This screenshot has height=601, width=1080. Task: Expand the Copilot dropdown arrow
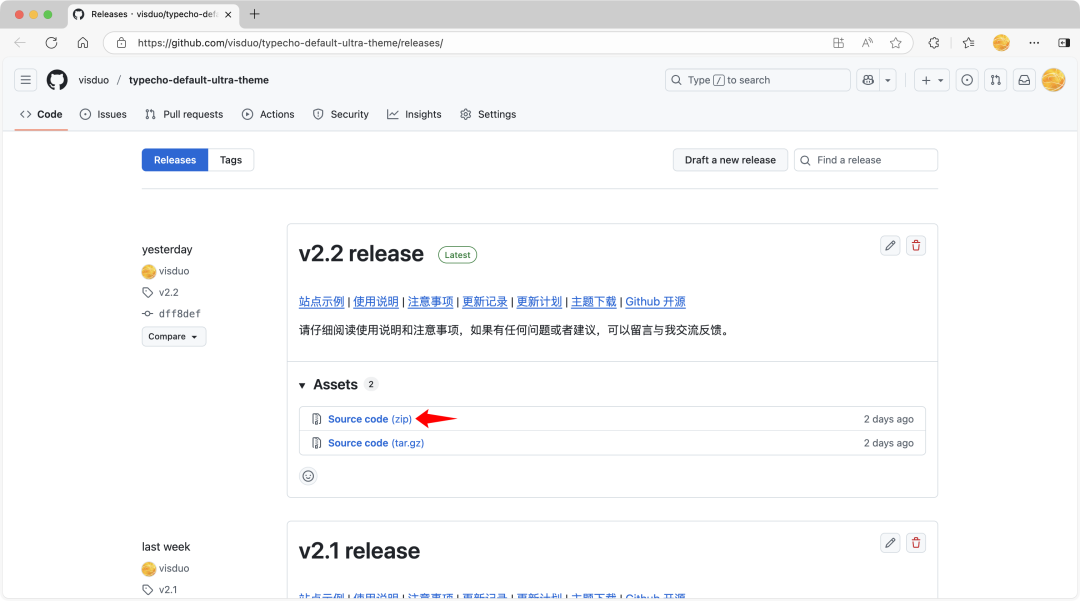(x=888, y=80)
